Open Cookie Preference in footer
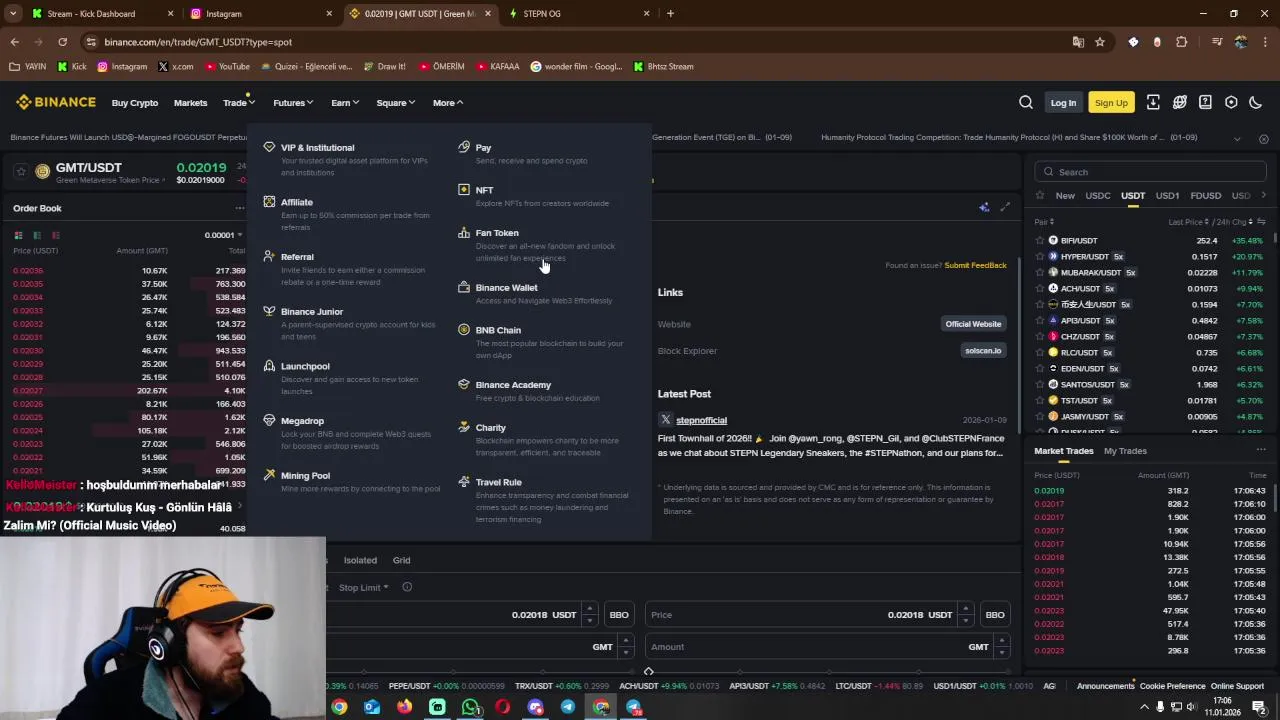Viewport: 1280px width, 720px height. [x=1172, y=686]
